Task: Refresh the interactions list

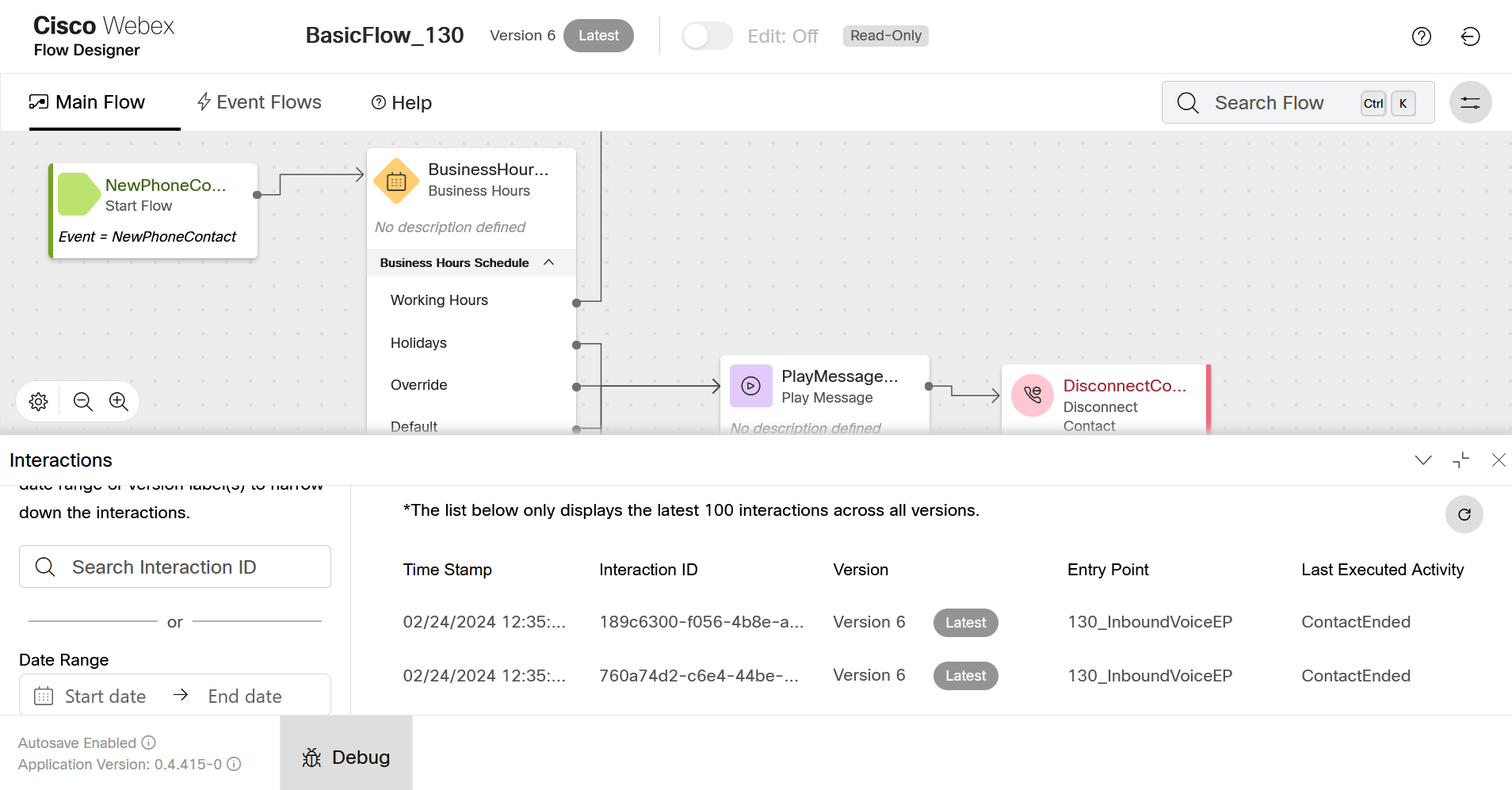Action: point(1464,514)
